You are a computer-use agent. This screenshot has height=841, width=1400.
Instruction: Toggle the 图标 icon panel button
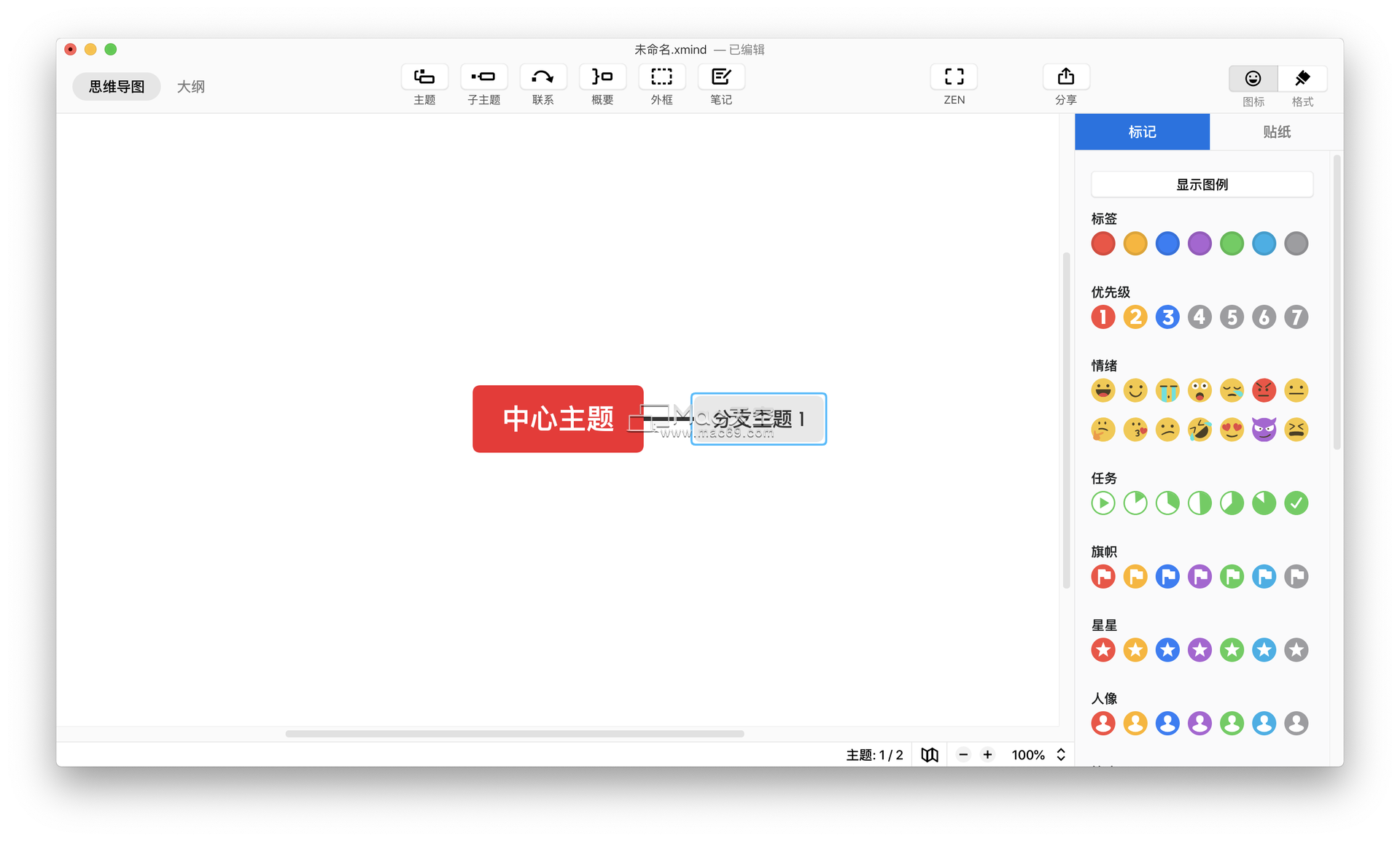click(1253, 79)
